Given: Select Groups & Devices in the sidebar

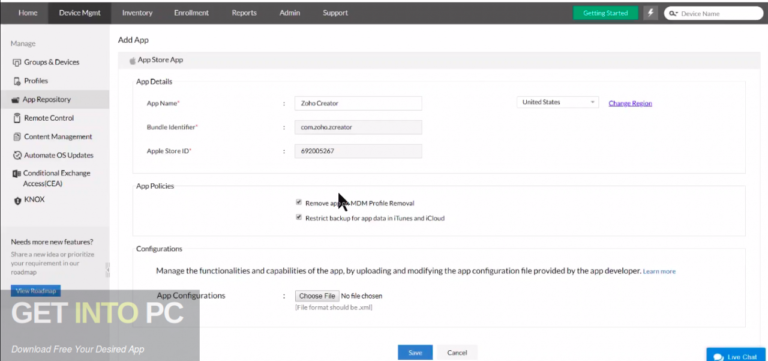Looking at the screenshot, I should [51, 62].
